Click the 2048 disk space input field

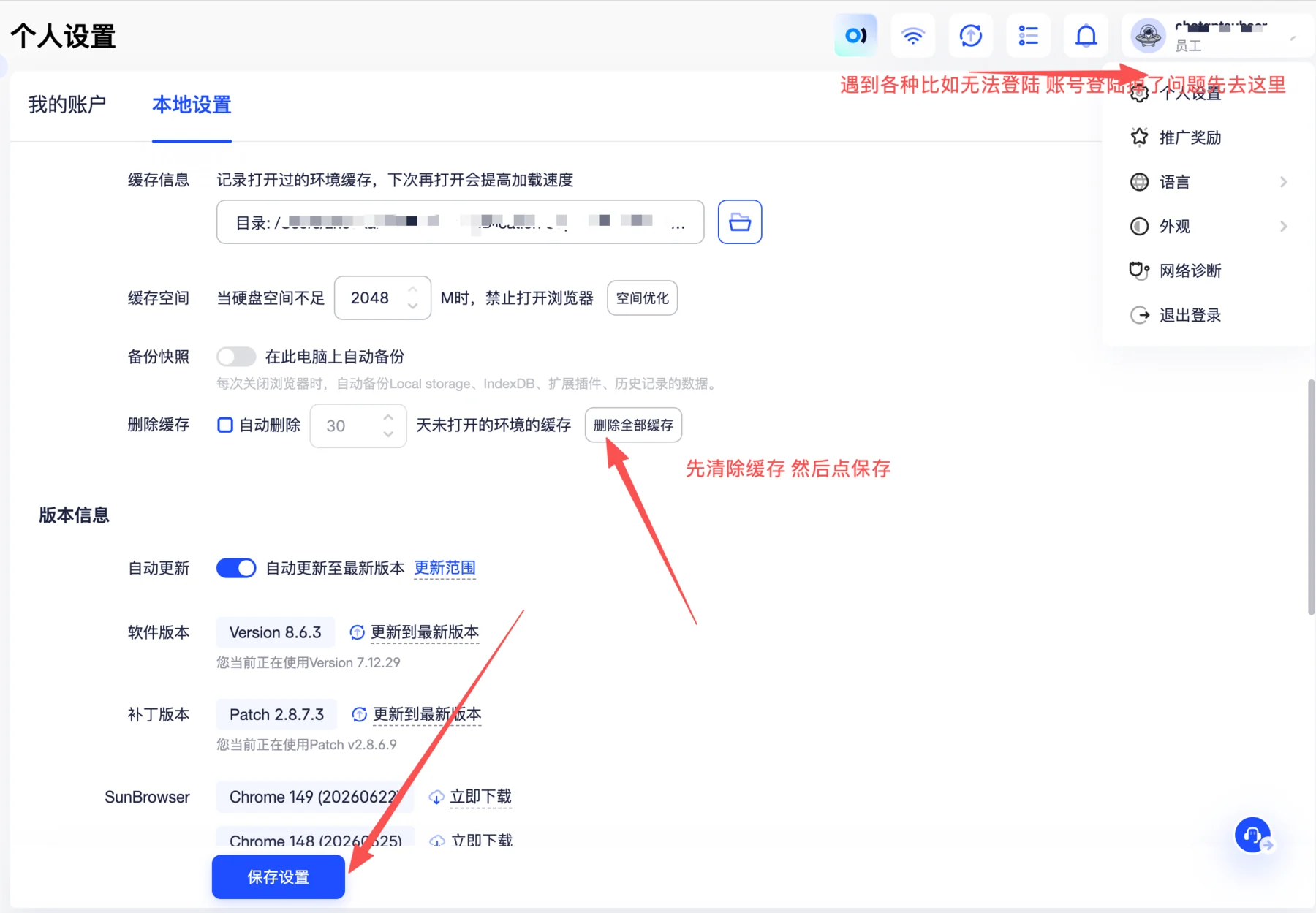pyautogui.click(x=382, y=298)
